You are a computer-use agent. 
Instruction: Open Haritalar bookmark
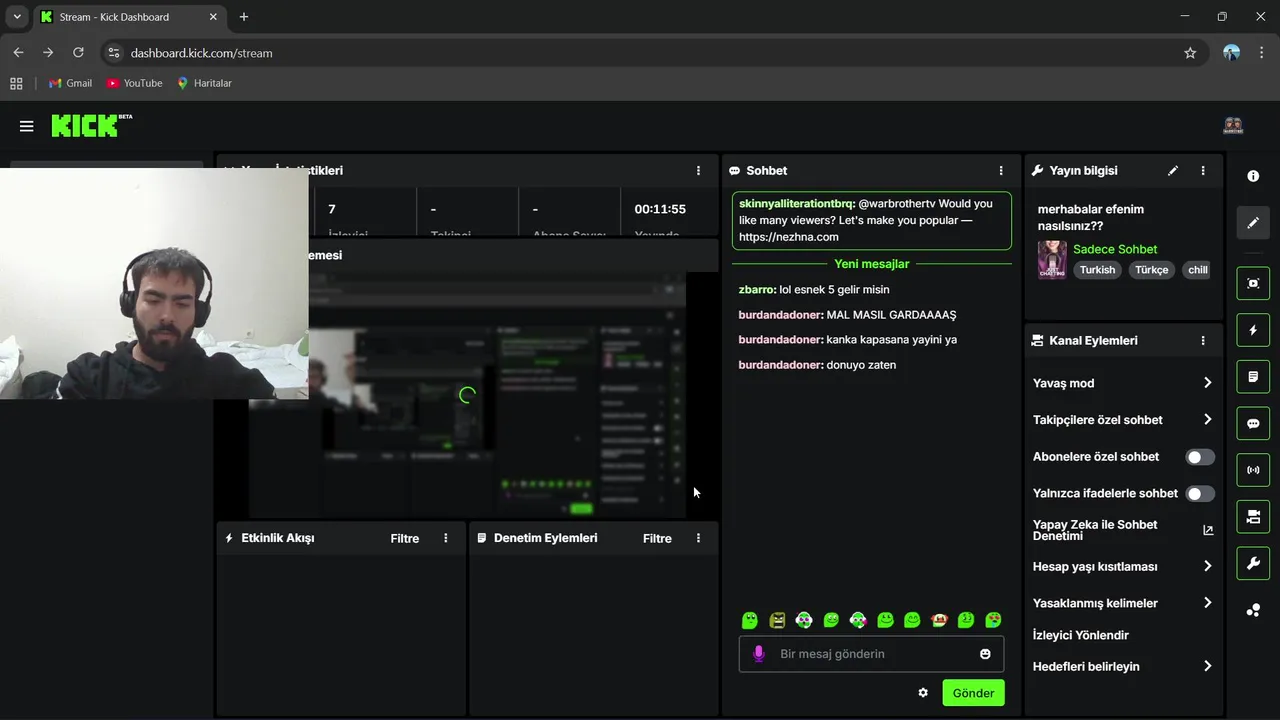(x=204, y=83)
